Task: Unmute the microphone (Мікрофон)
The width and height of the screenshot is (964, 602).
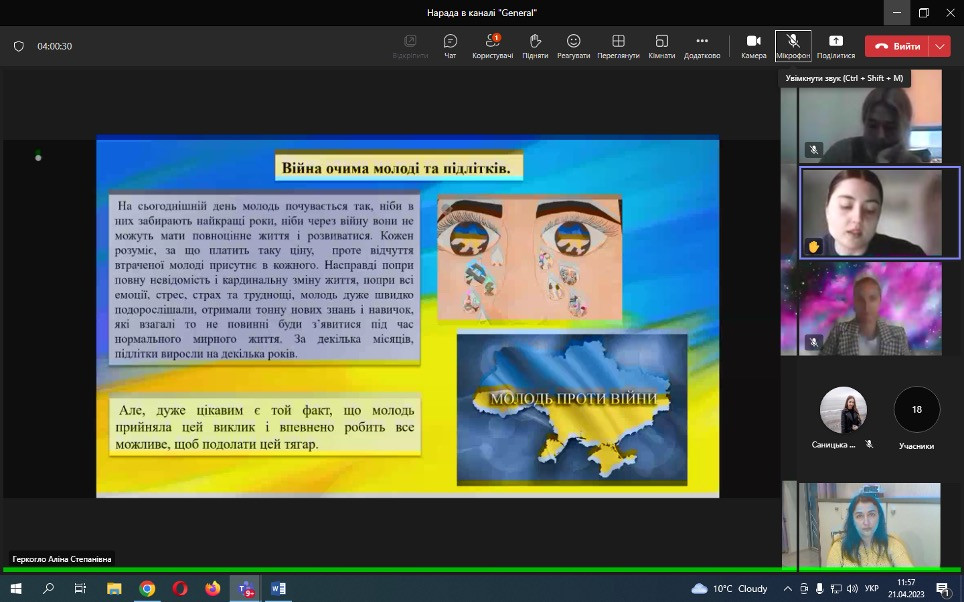Action: pos(793,45)
